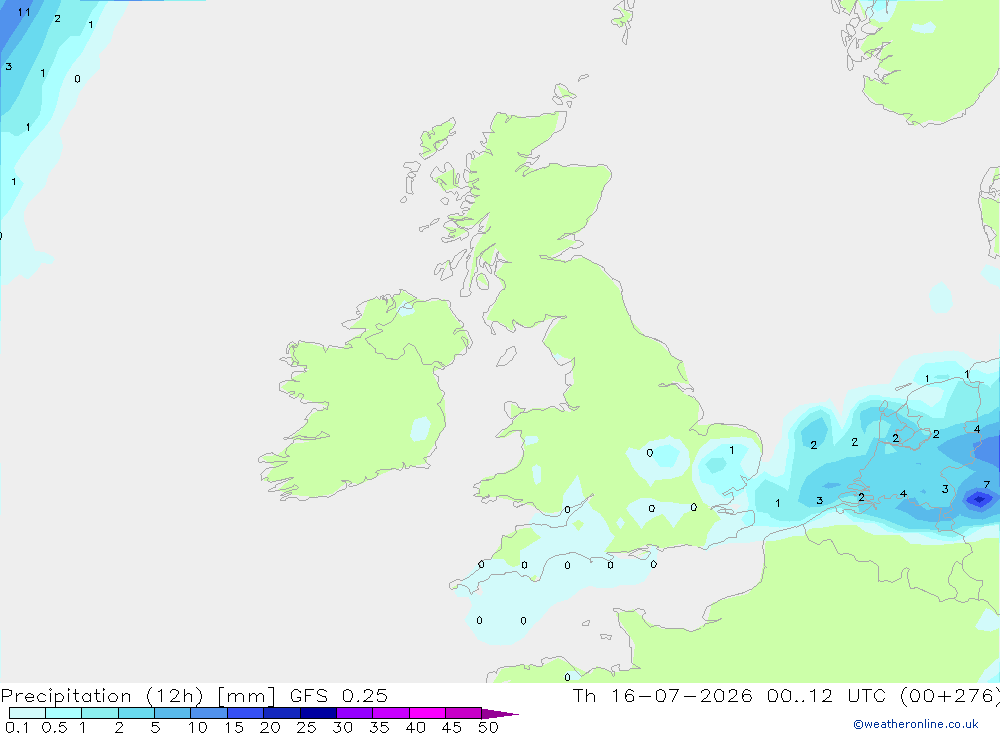The width and height of the screenshot is (1000, 733).
Task: Open the weatheronline.co.uk link
Action: point(916,724)
